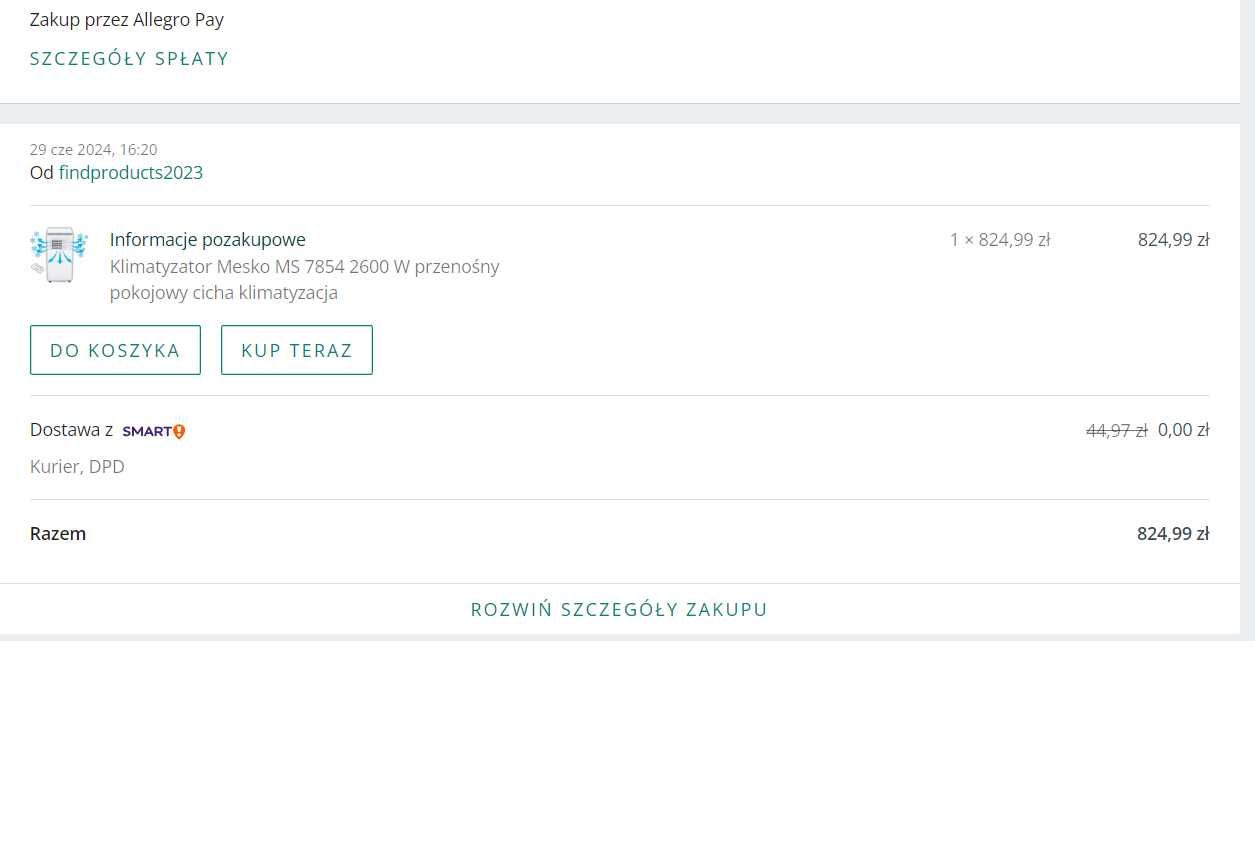Select the Kurier, DPD delivery text
This screenshot has width=1255, height=843.
[x=77, y=467]
